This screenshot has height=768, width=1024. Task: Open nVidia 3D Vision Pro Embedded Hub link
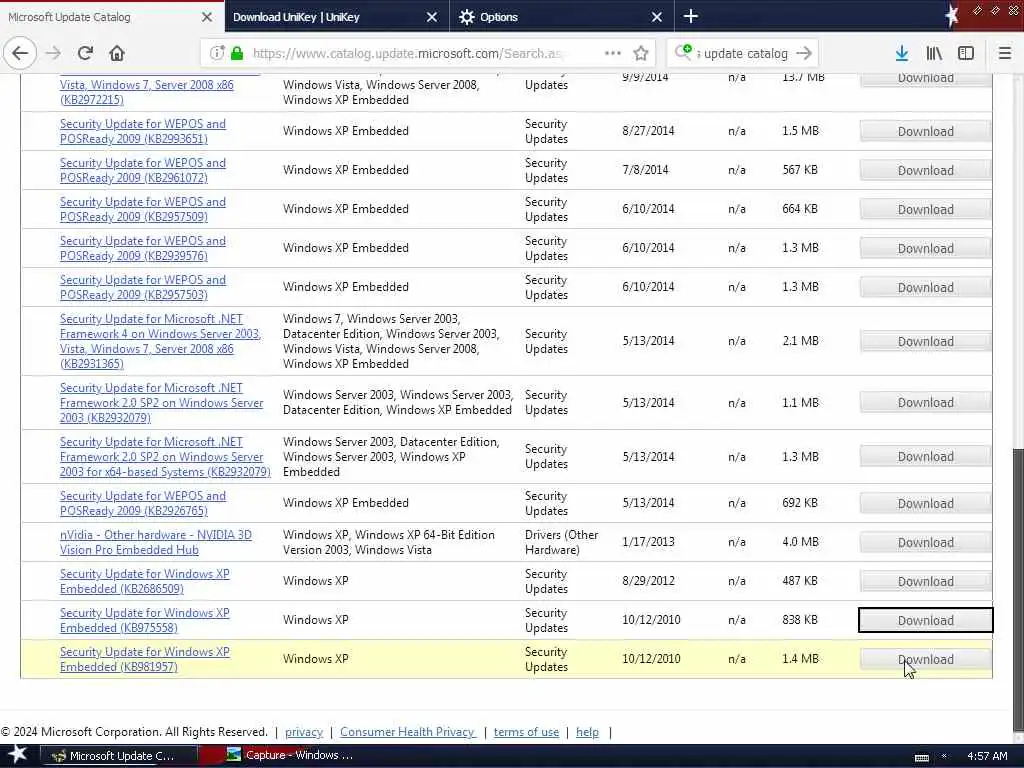[x=155, y=542]
